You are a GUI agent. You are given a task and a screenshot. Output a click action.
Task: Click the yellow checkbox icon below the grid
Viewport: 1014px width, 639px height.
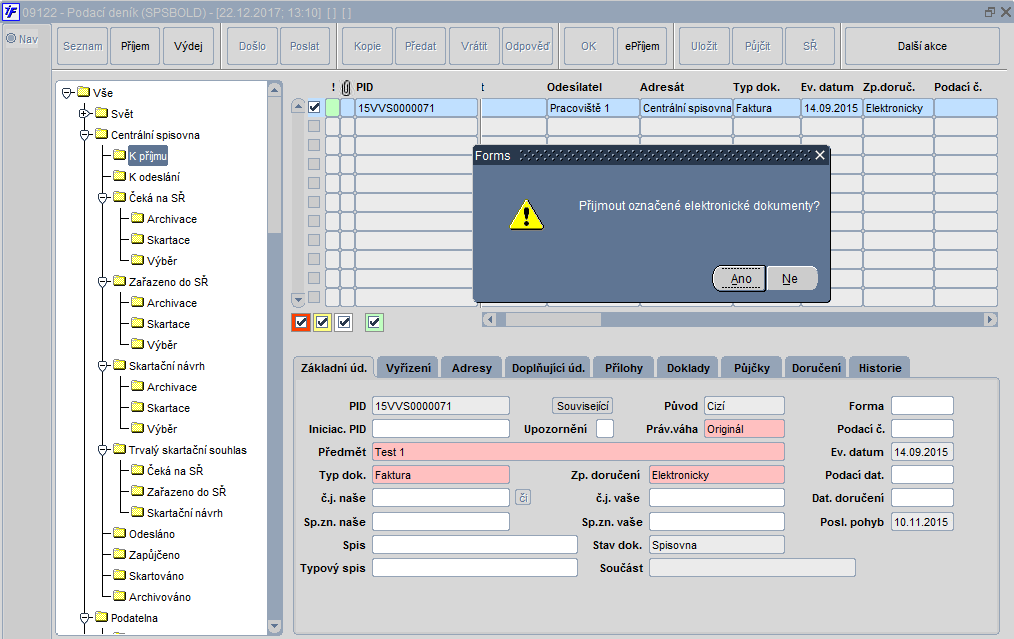tap(322, 322)
